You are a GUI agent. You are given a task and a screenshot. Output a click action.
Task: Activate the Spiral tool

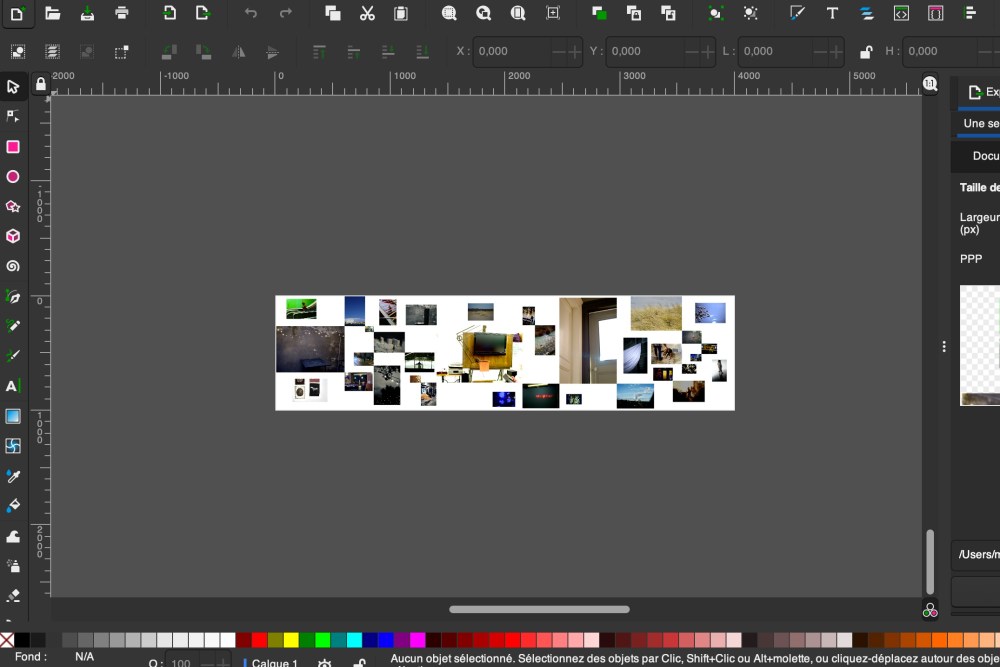pos(13,267)
